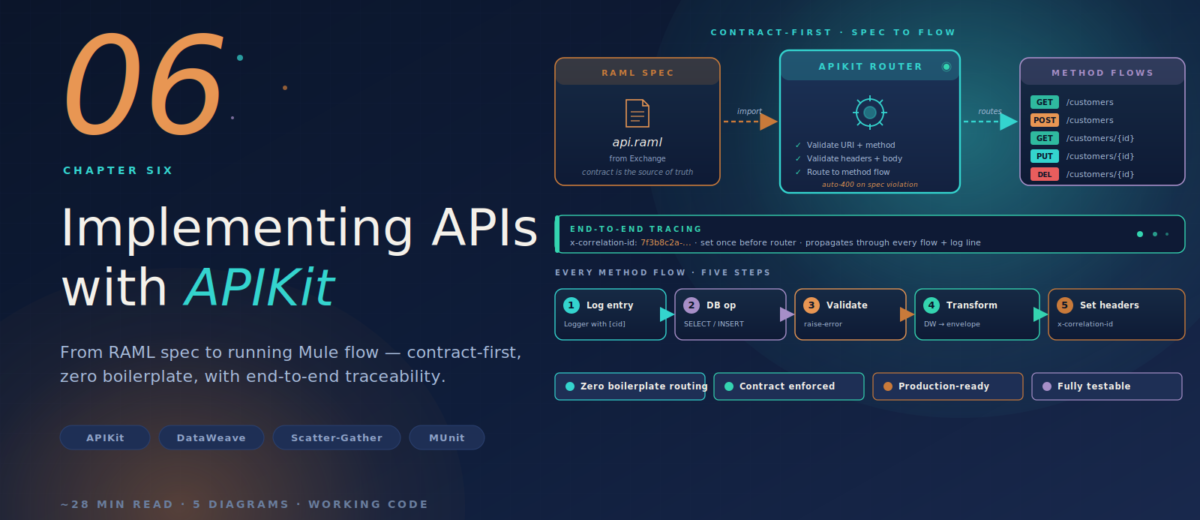Click the PUT method badge
Viewport: 1200px width, 520px height.
click(1044, 156)
